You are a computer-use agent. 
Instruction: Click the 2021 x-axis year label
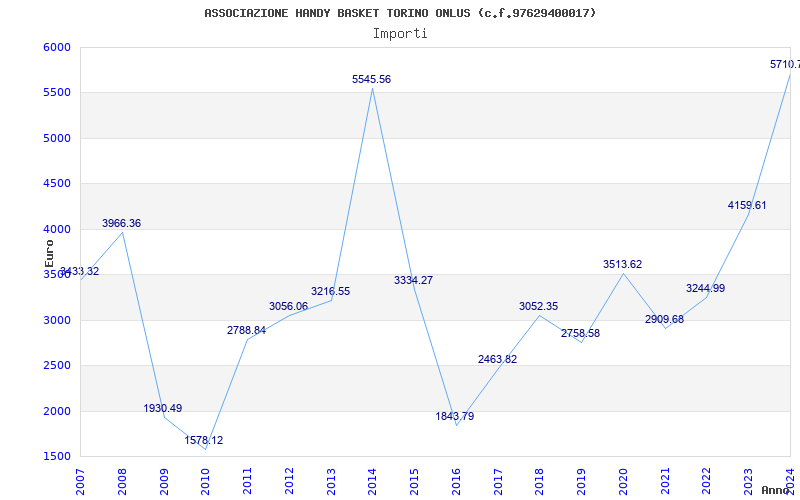[x=665, y=482]
